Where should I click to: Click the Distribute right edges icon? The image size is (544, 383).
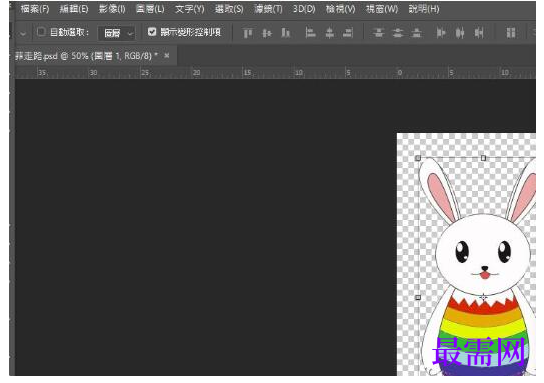coord(479,33)
